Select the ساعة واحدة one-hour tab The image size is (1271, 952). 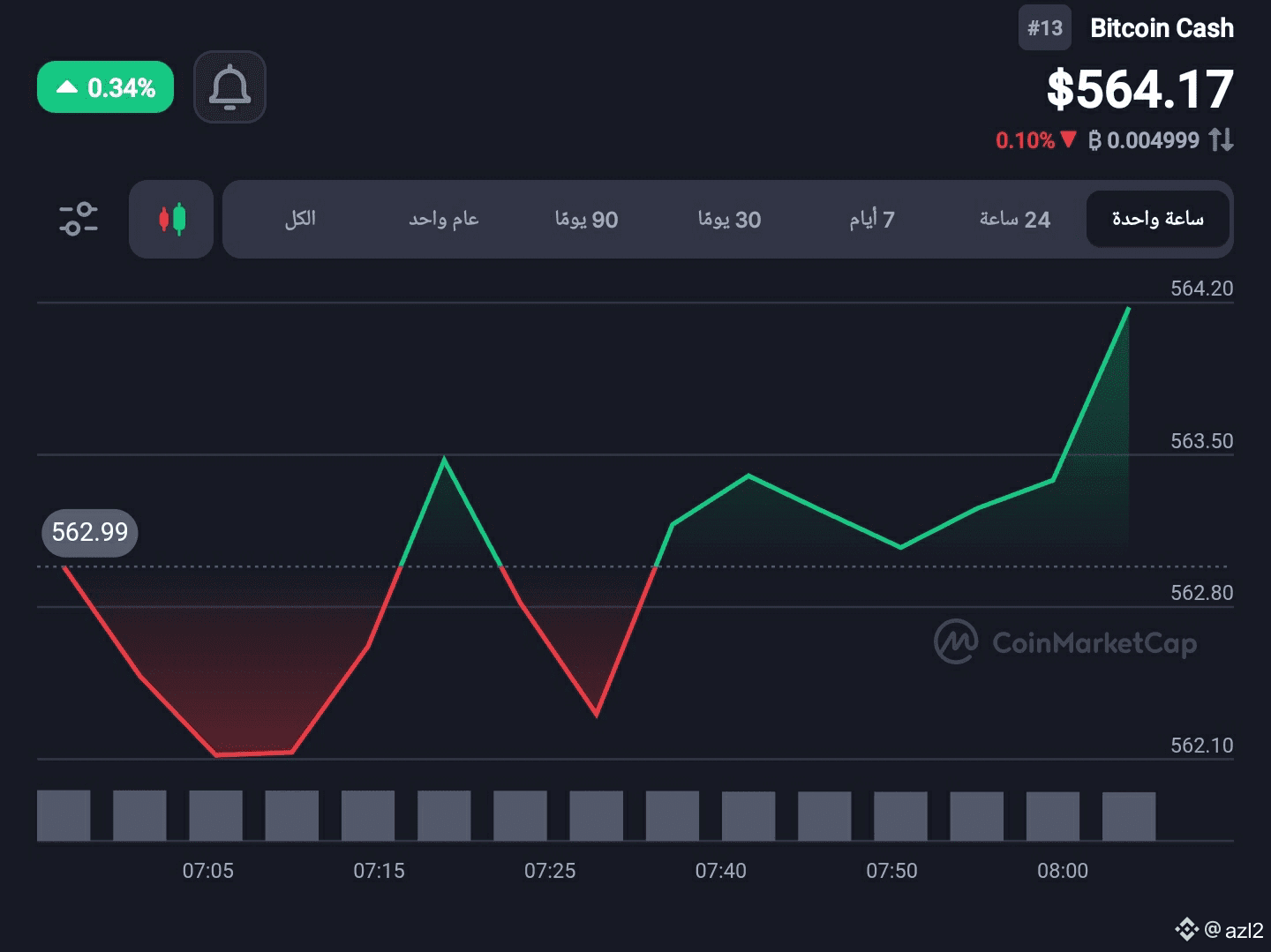(1157, 219)
